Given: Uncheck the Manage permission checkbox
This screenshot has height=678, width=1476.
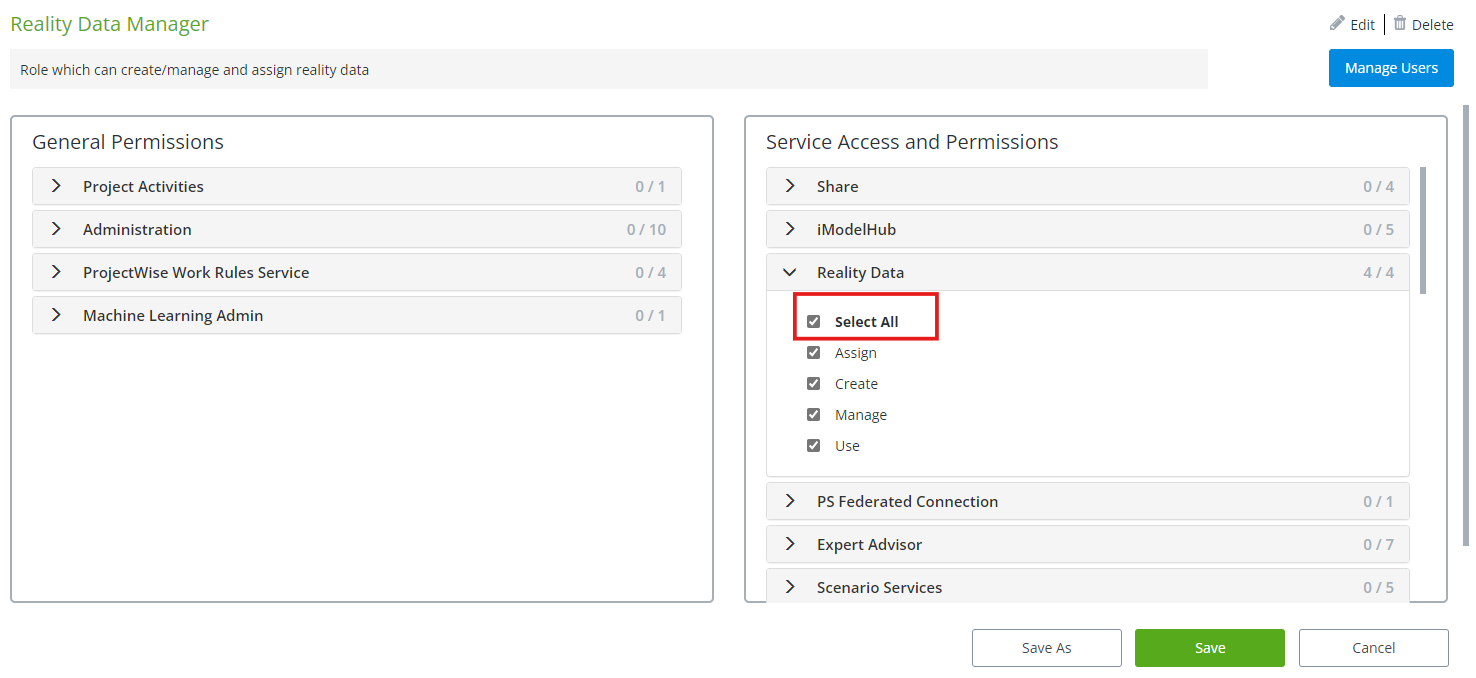Looking at the screenshot, I should (x=814, y=415).
